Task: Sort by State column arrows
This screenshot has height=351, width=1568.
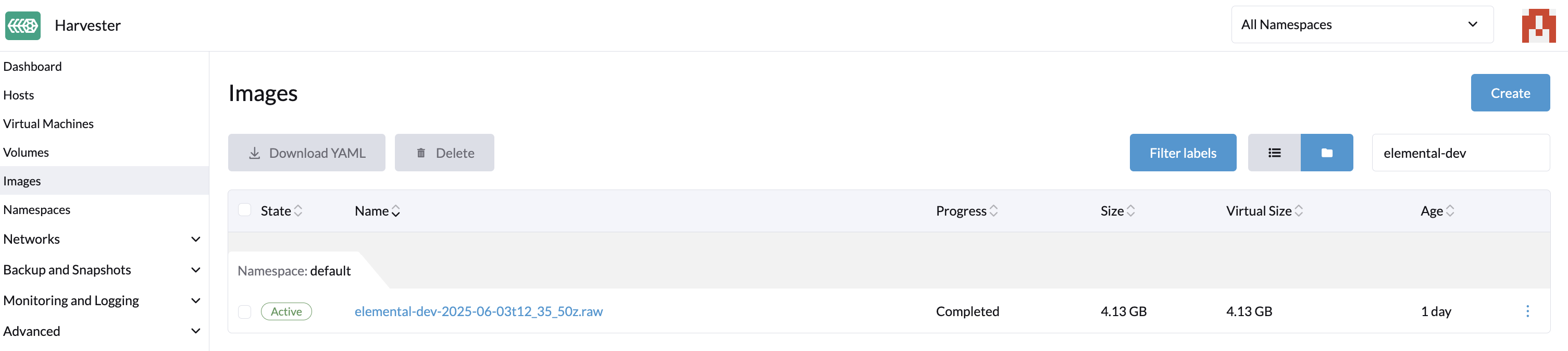Action: [x=298, y=211]
